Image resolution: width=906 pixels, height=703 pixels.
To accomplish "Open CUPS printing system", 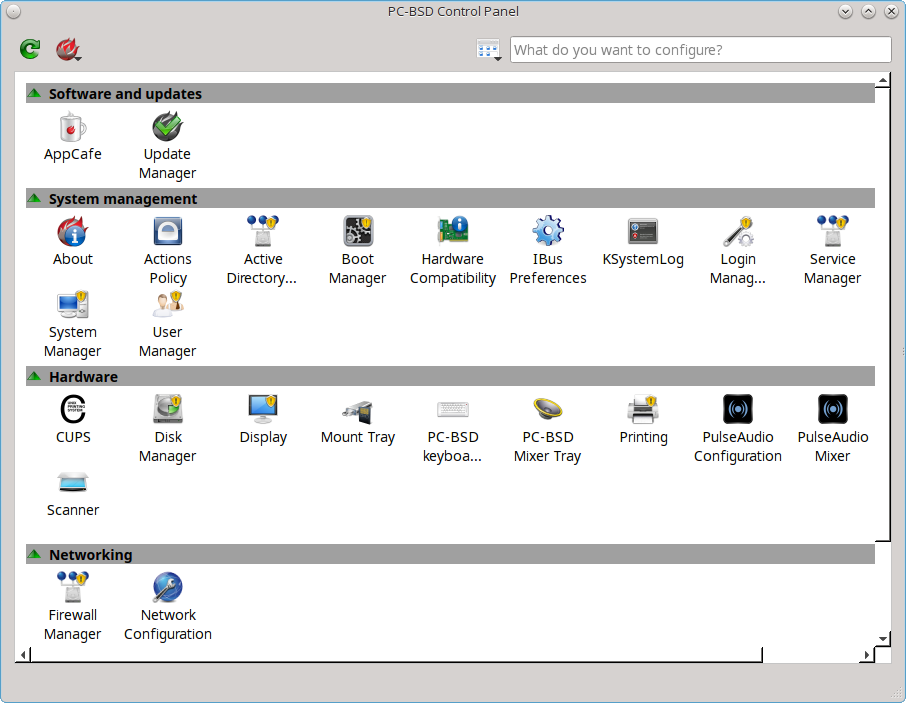I will click(73, 419).
